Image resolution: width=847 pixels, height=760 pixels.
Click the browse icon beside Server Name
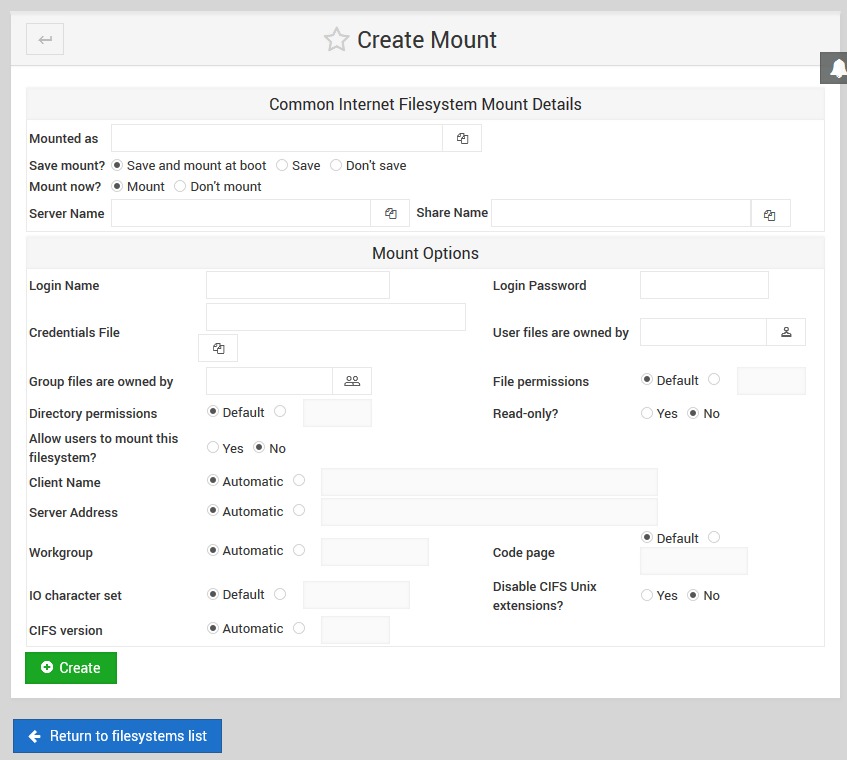click(390, 213)
